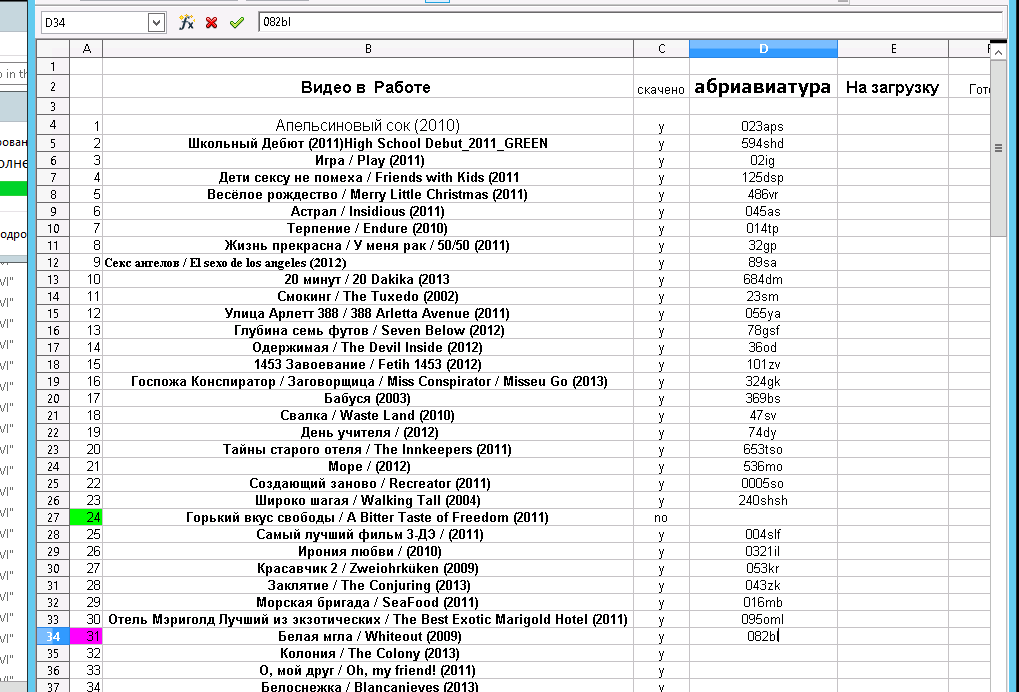Select the abbreviation cell '023aps'
The height and width of the screenshot is (692, 1019).
[764, 125]
